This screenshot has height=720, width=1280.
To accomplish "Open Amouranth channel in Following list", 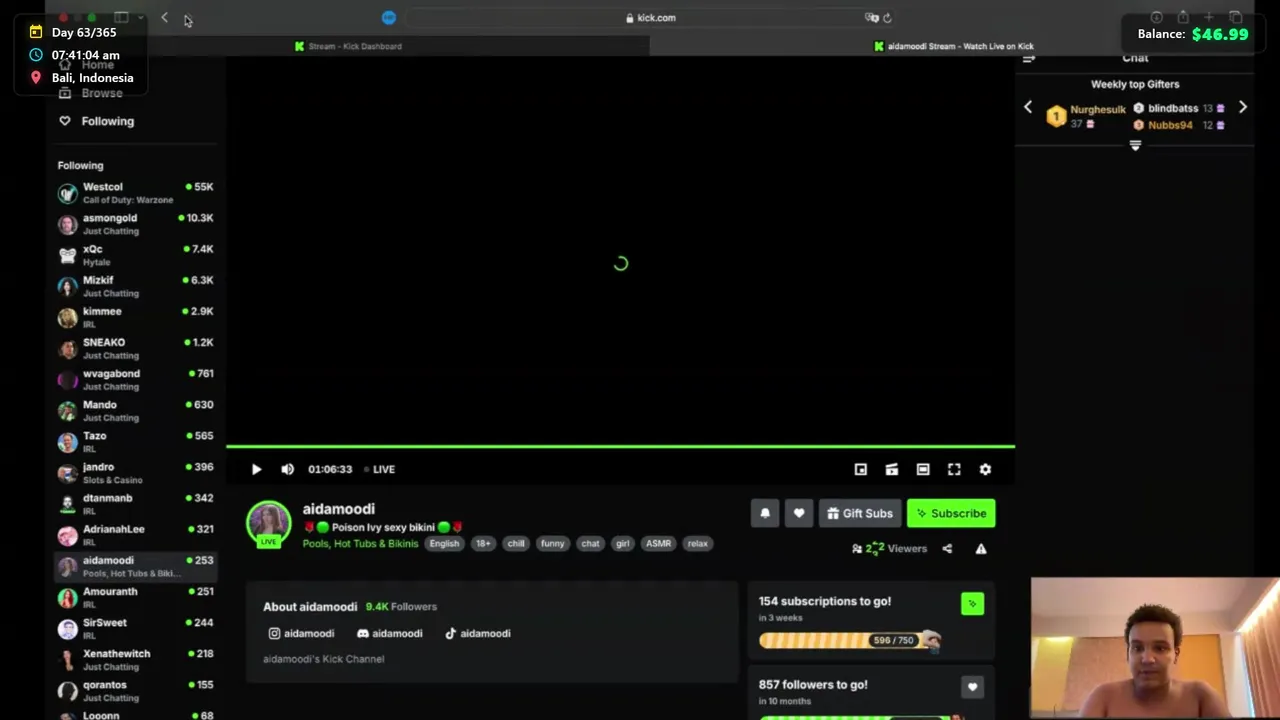I will (135, 597).
